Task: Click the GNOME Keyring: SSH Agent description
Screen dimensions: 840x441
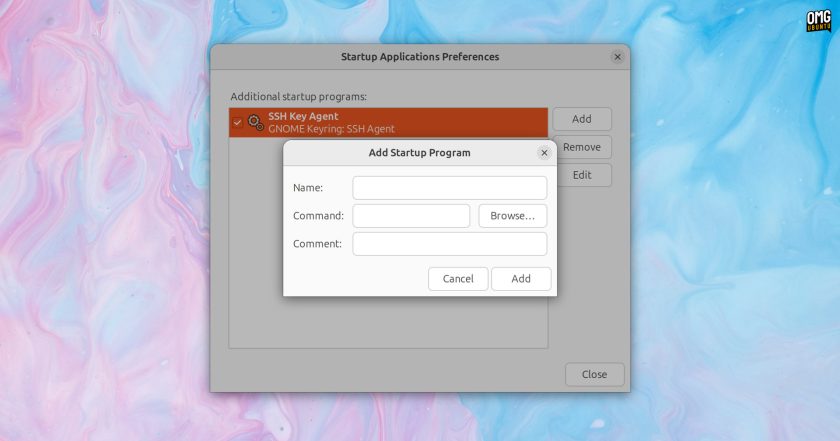Action: point(331,129)
